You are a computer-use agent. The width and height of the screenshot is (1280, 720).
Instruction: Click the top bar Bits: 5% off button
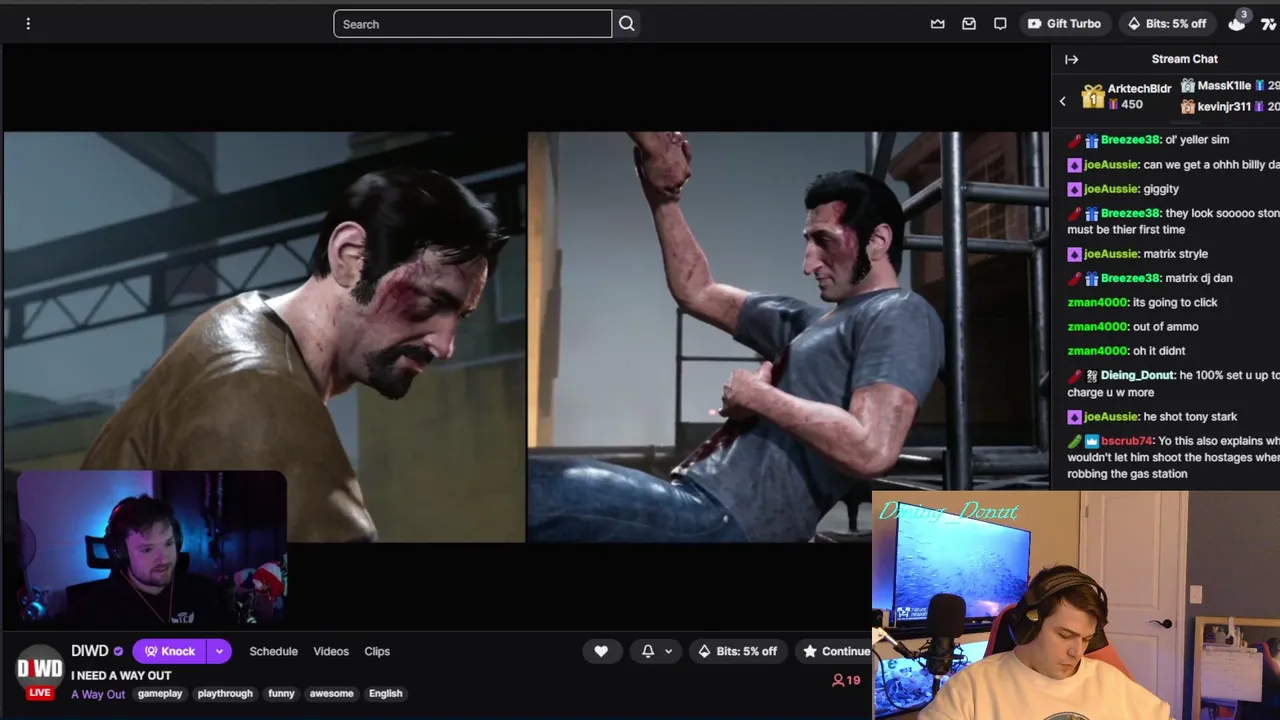point(1166,24)
